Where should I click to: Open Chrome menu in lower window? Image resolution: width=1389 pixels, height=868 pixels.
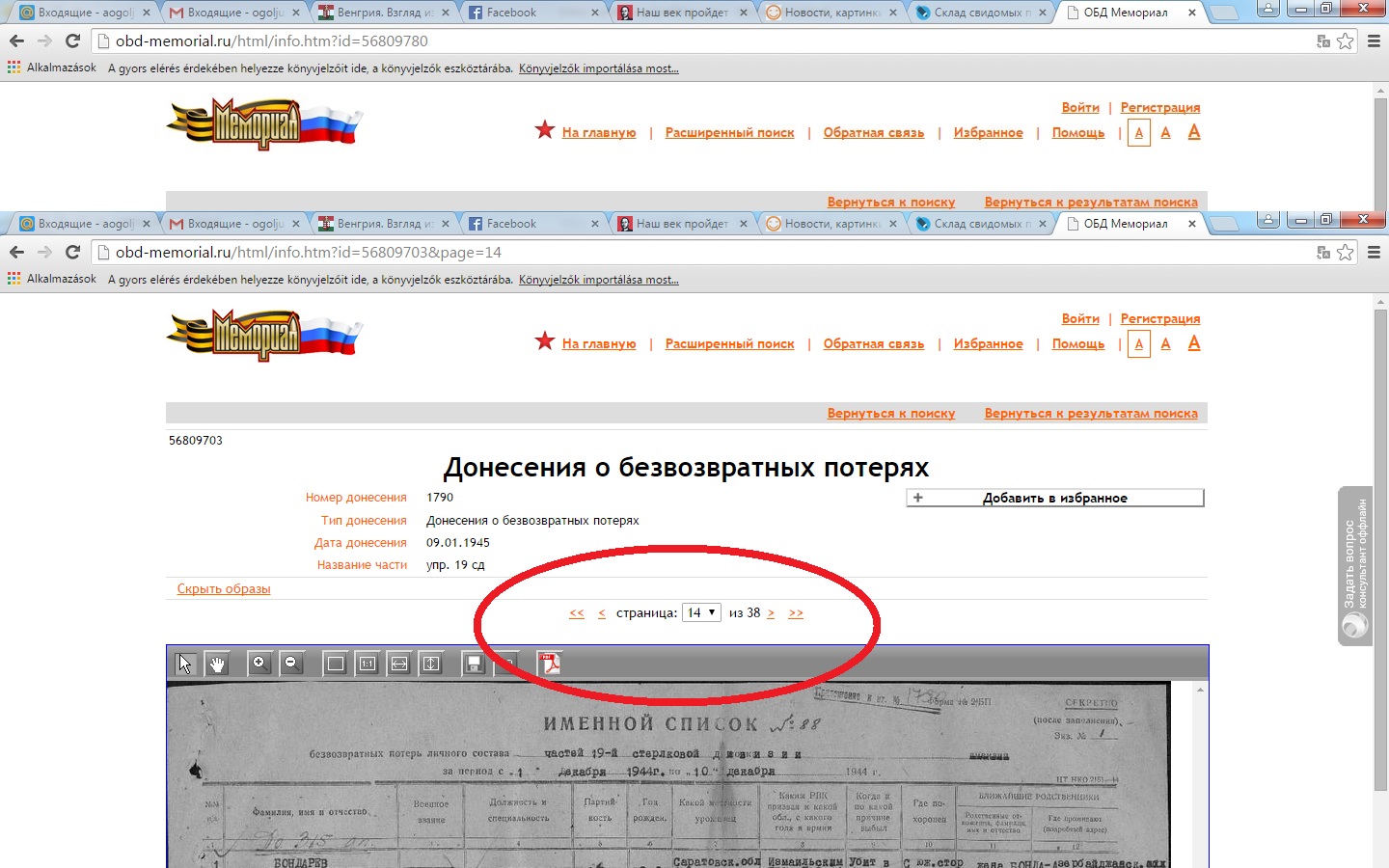[1375, 252]
